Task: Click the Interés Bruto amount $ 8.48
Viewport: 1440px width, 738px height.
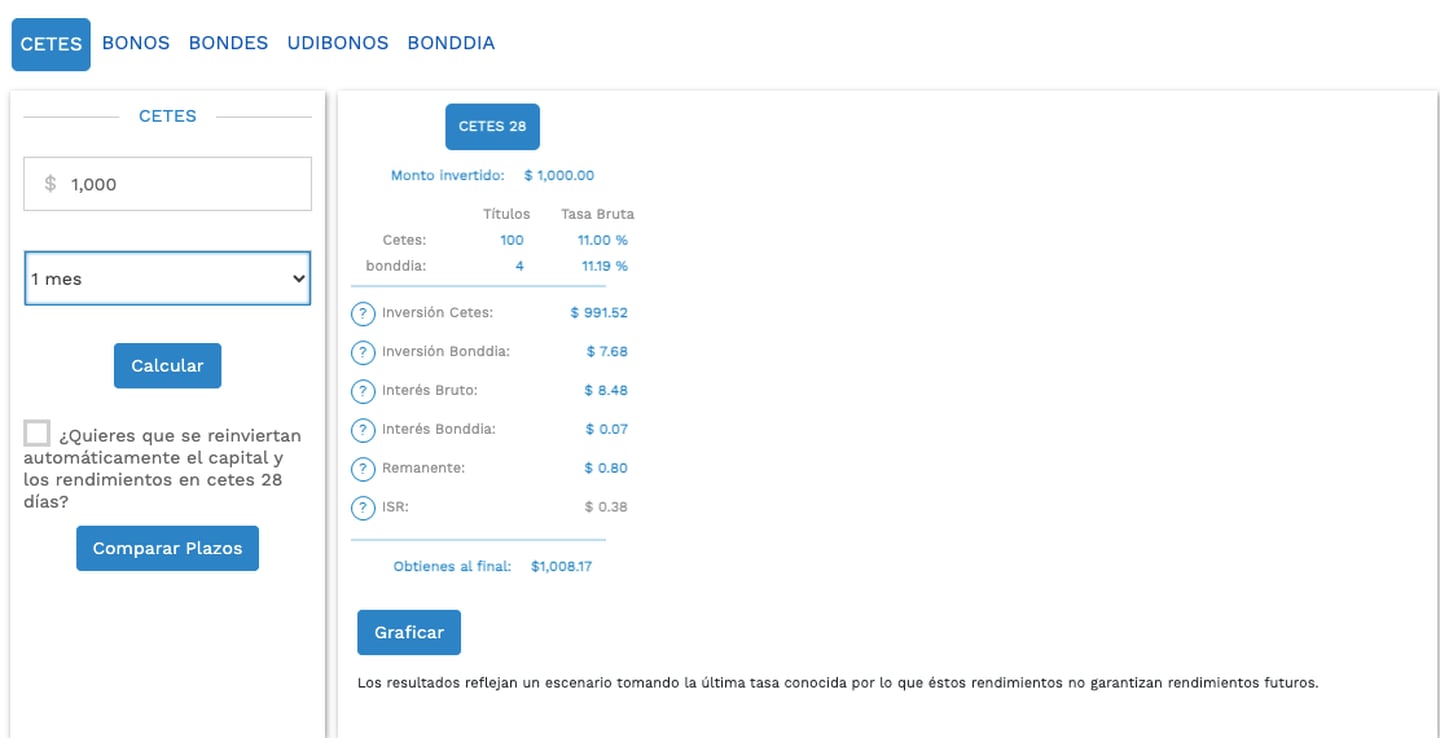Action: click(606, 391)
